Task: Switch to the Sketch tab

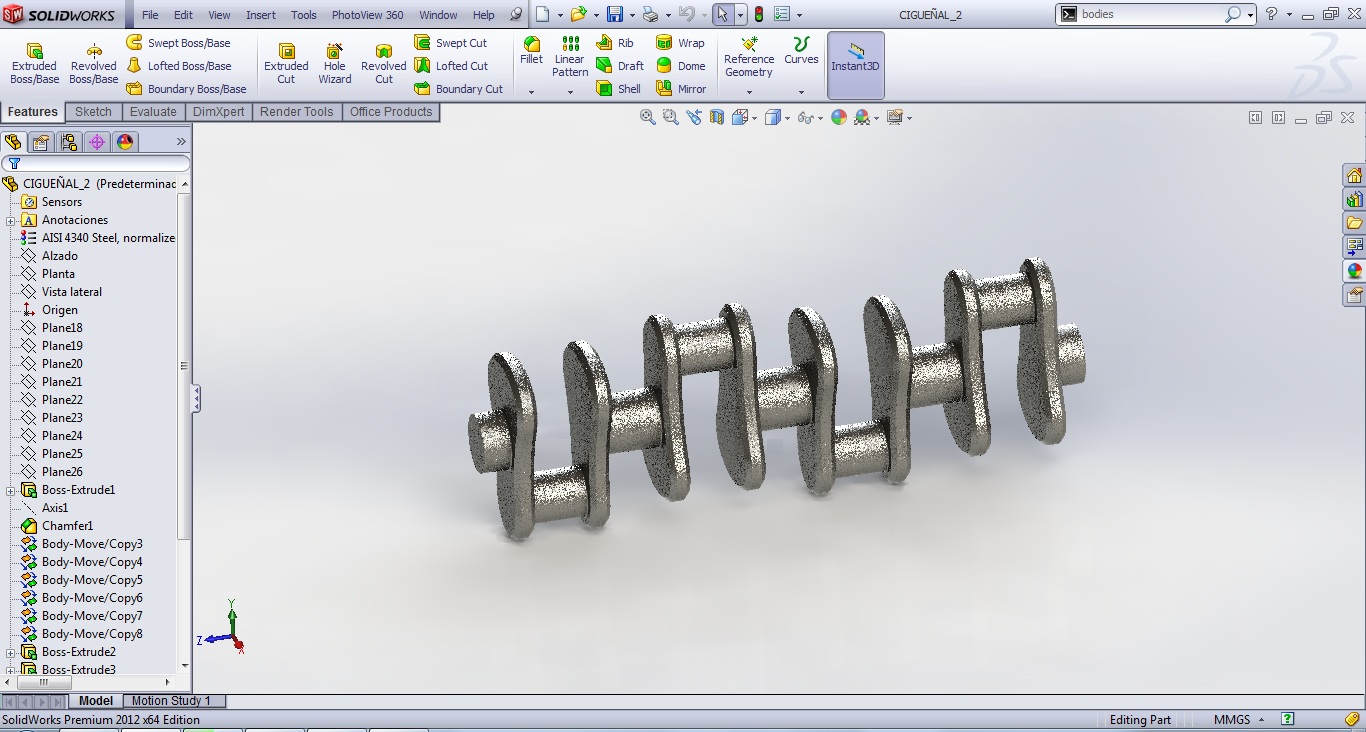Action: (x=93, y=112)
